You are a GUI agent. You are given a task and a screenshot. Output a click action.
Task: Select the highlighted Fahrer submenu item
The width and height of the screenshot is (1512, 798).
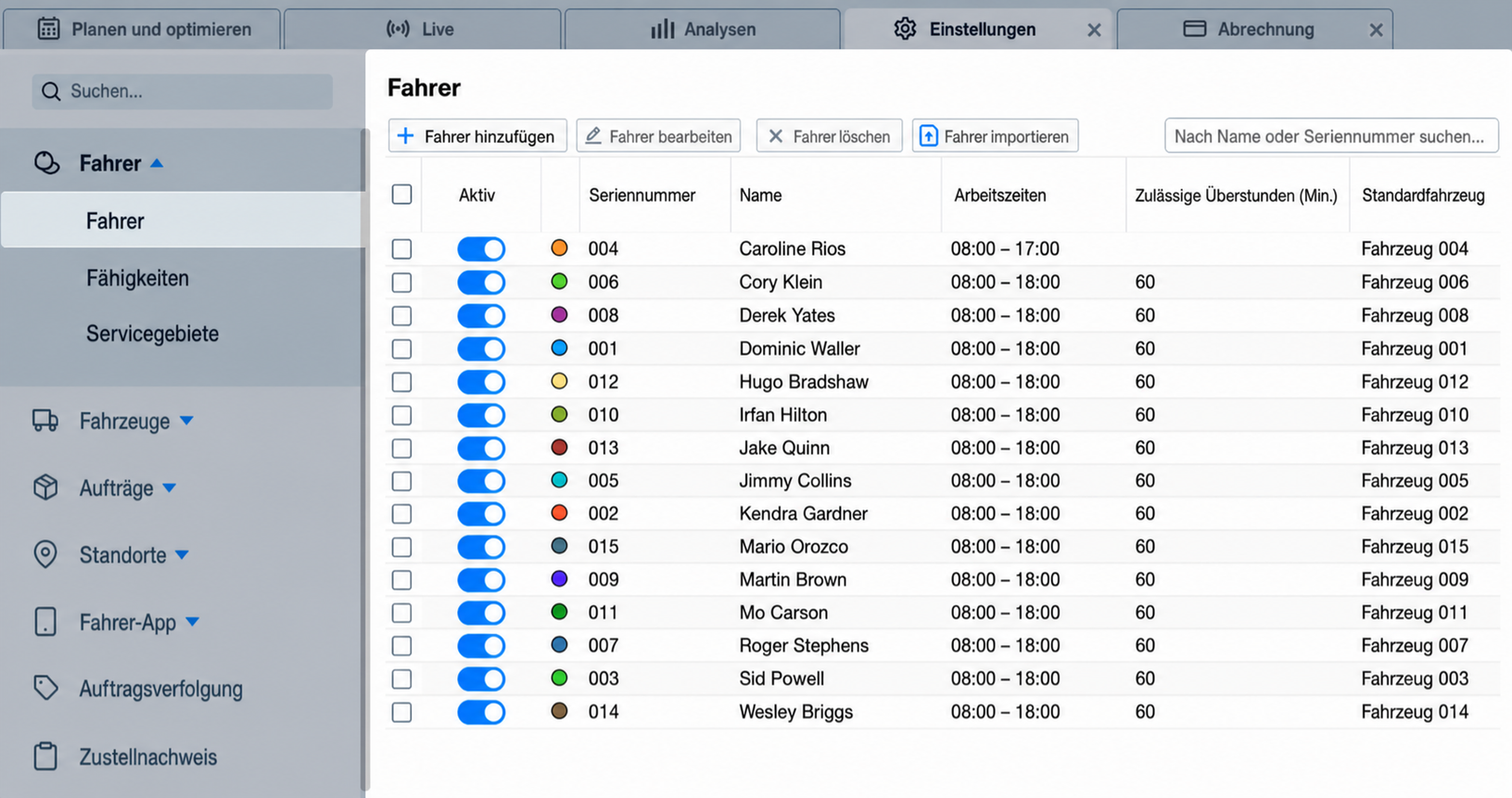click(183, 221)
